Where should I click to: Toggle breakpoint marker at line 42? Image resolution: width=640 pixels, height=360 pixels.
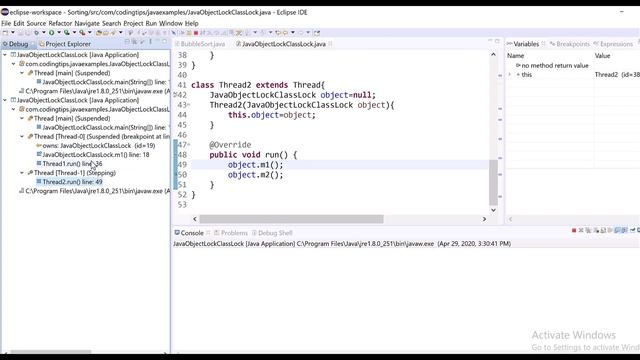[175, 95]
